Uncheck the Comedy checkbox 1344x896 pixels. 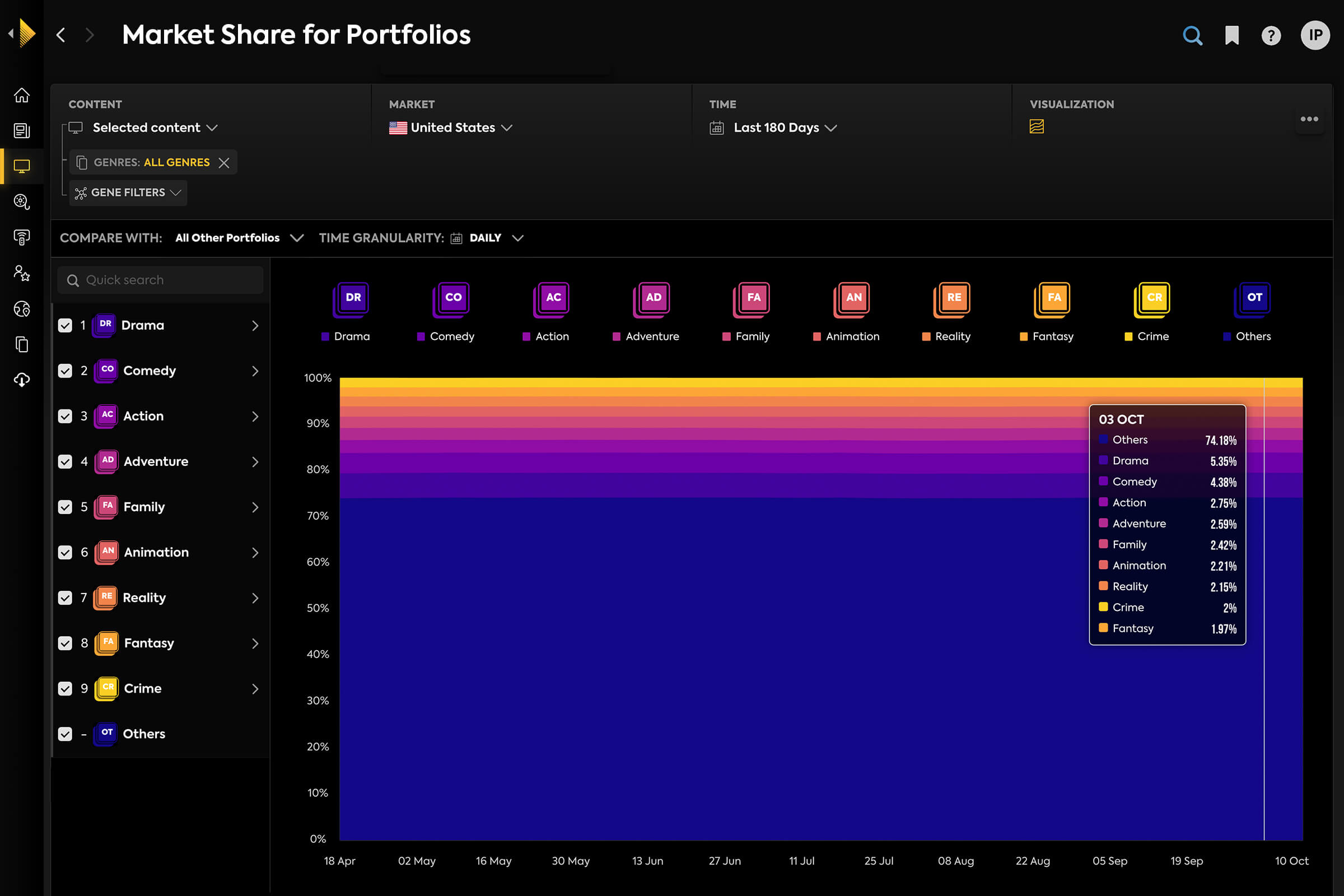point(65,371)
